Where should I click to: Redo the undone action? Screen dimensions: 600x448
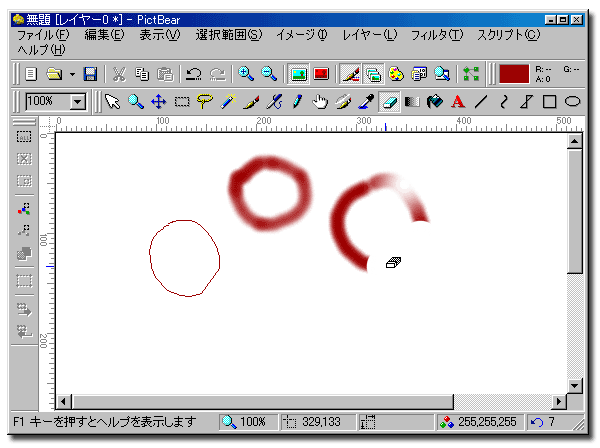(217, 74)
